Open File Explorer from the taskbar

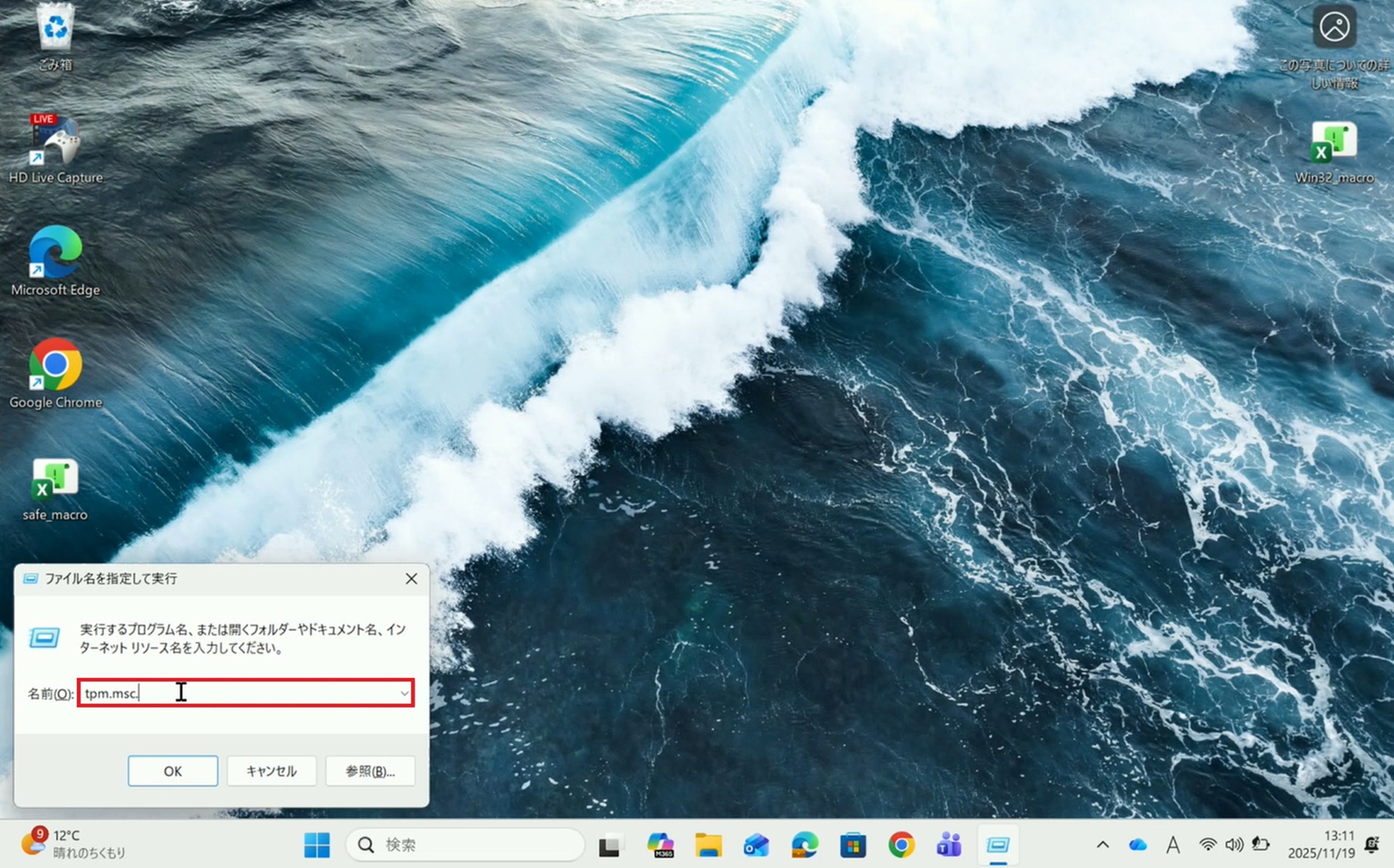point(707,845)
